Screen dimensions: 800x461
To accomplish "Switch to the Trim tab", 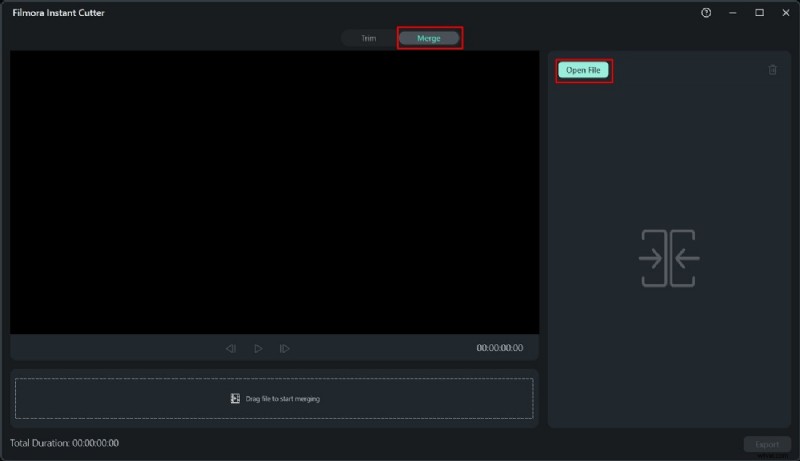I will 368,38.
